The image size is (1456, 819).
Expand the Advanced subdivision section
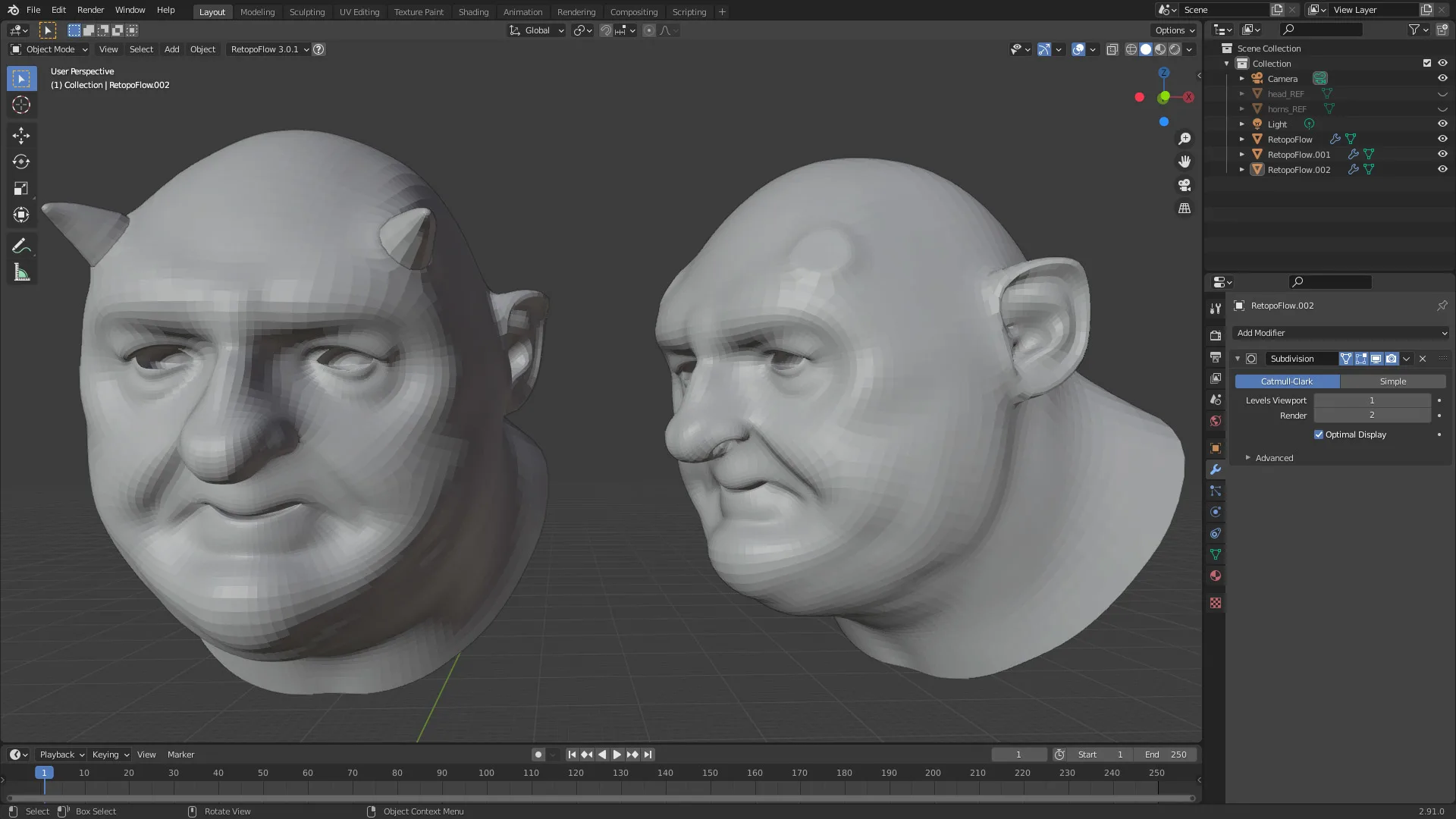(x=1273, y=458)
